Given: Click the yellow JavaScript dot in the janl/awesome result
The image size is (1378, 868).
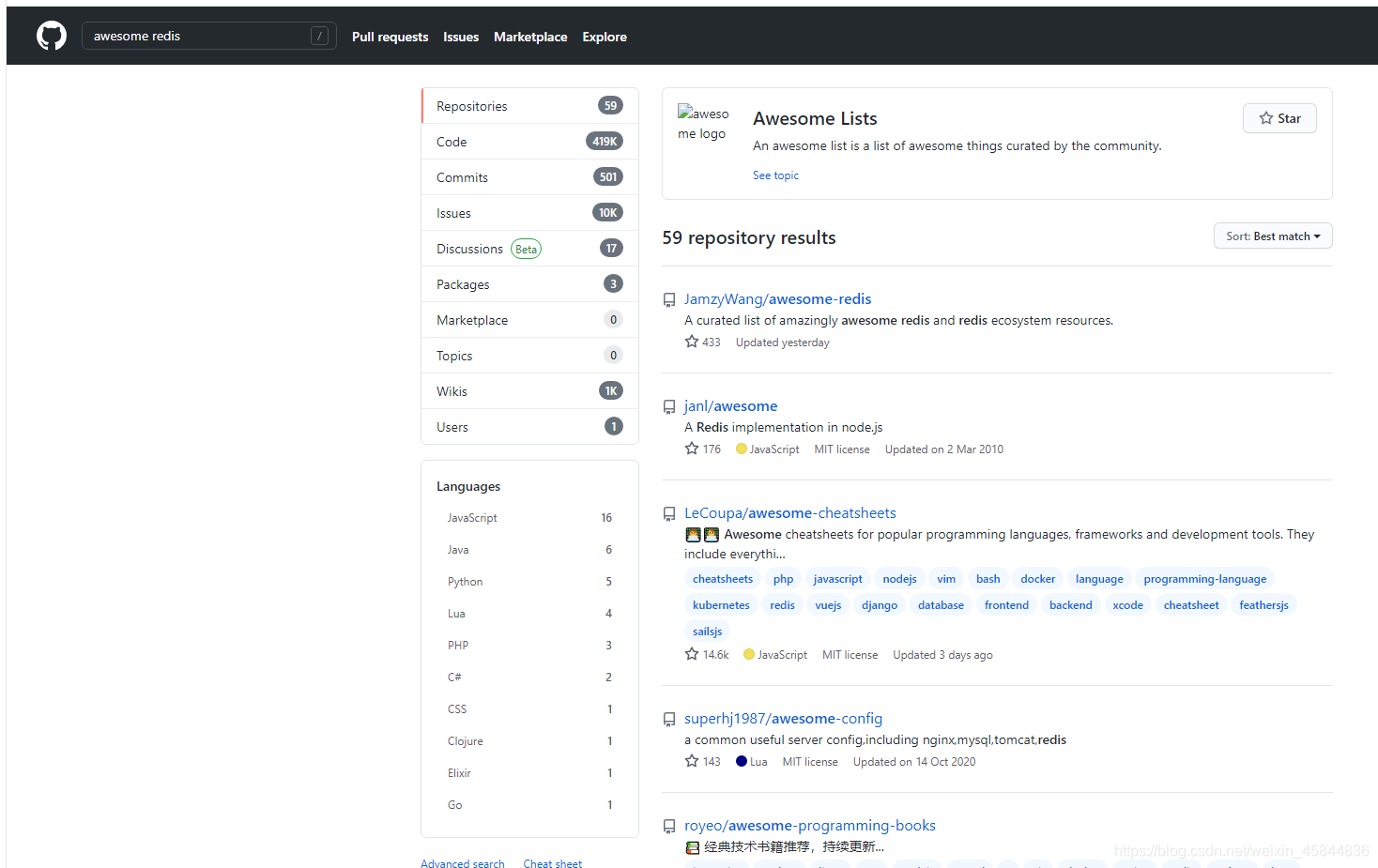Looking at the screenshot, I should (742, 449).
